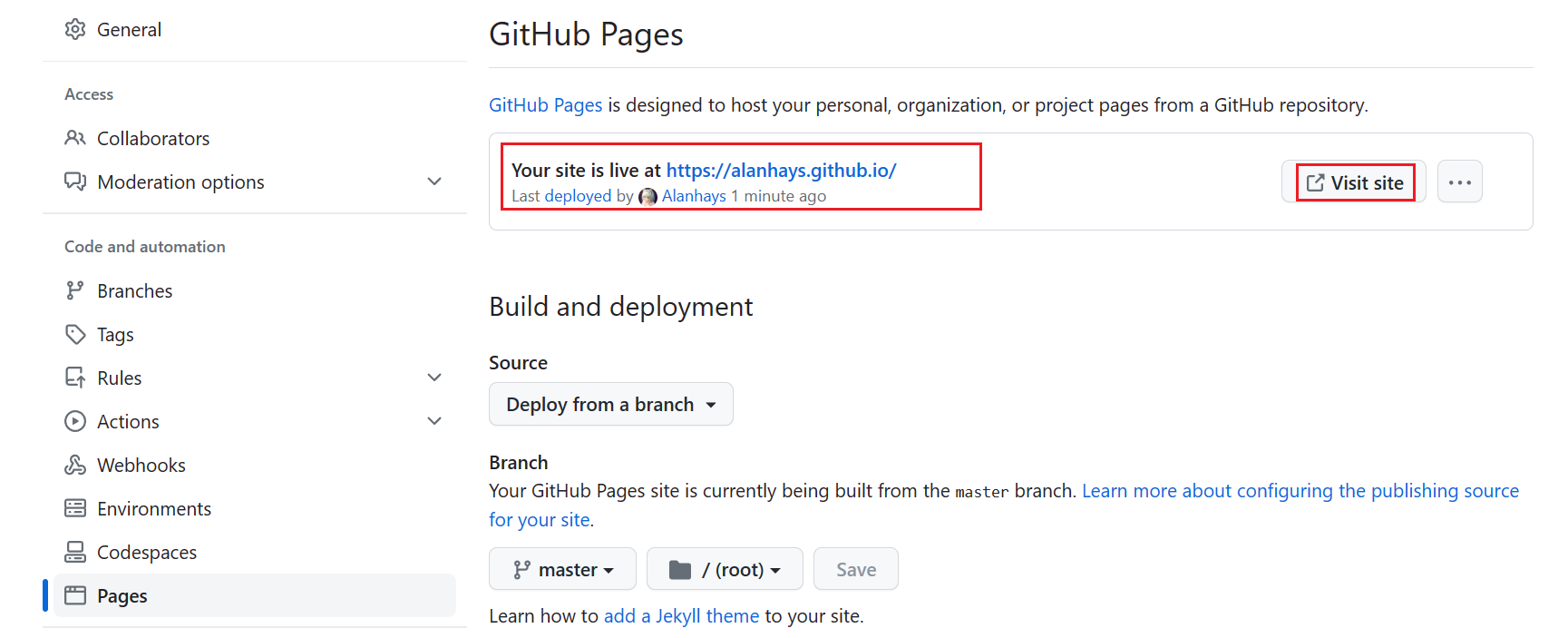Open the / (root) folder dropdown
This screenshot has height=638, width=1568.
[725, 569]
